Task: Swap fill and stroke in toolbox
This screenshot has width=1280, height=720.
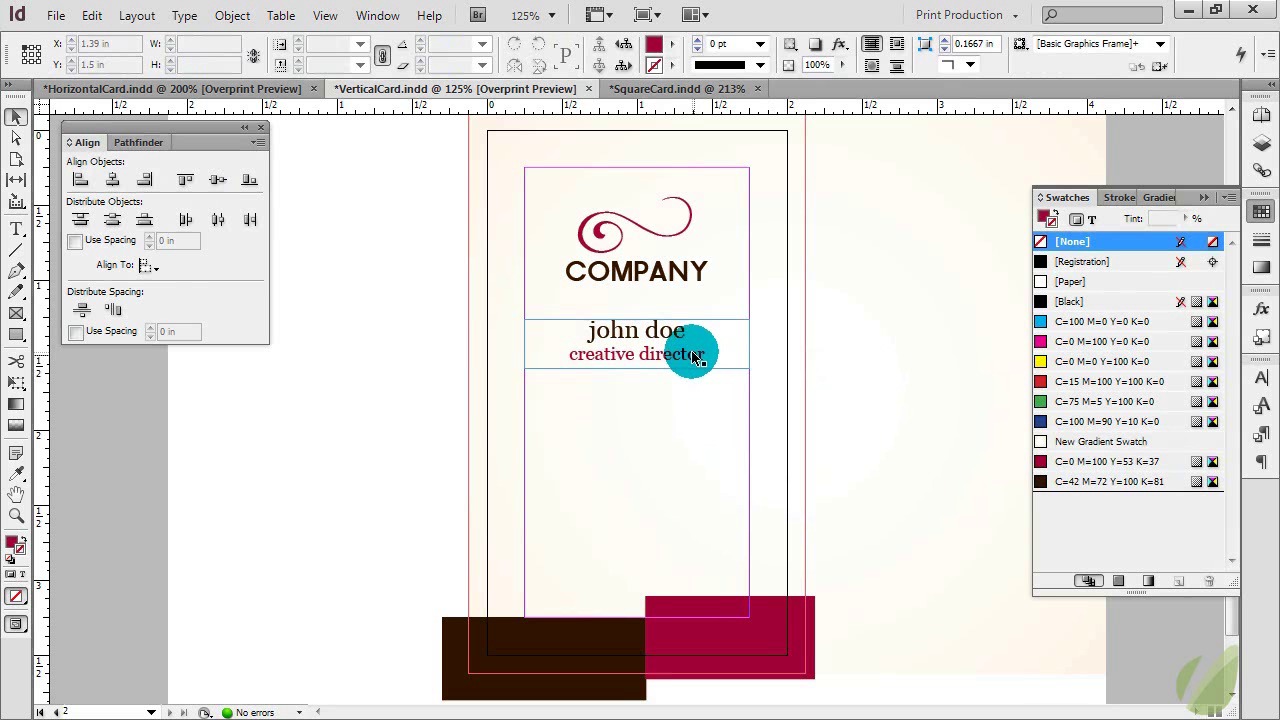Action: point(22,538)
